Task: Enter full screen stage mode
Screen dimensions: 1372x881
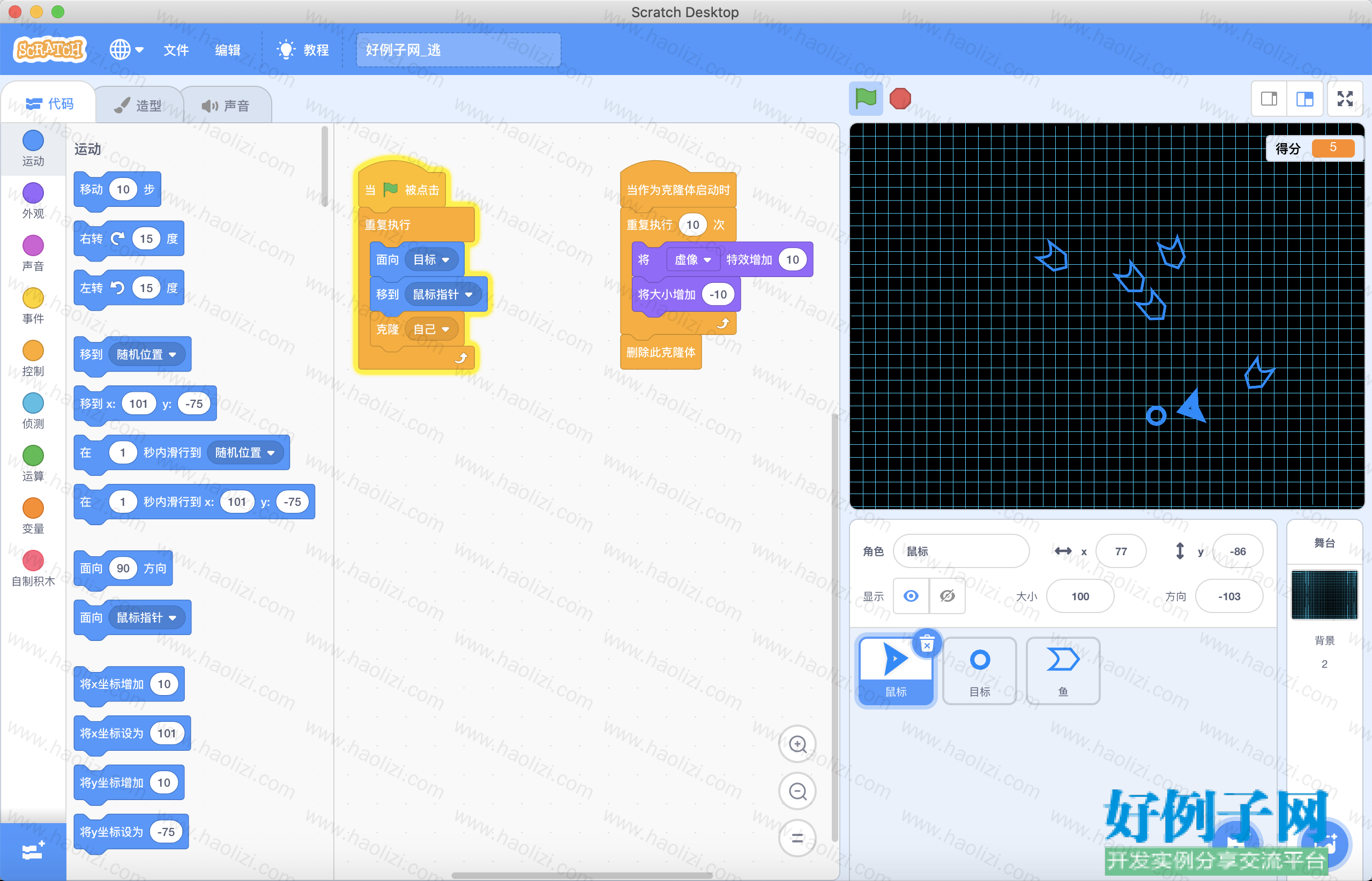Action: point(1345,99)
